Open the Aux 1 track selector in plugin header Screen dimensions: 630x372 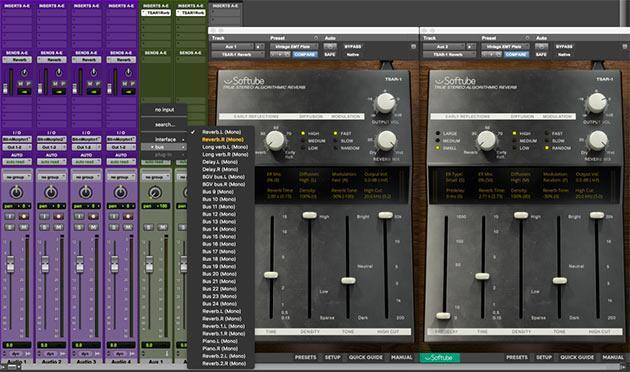(x=232, y=47)
